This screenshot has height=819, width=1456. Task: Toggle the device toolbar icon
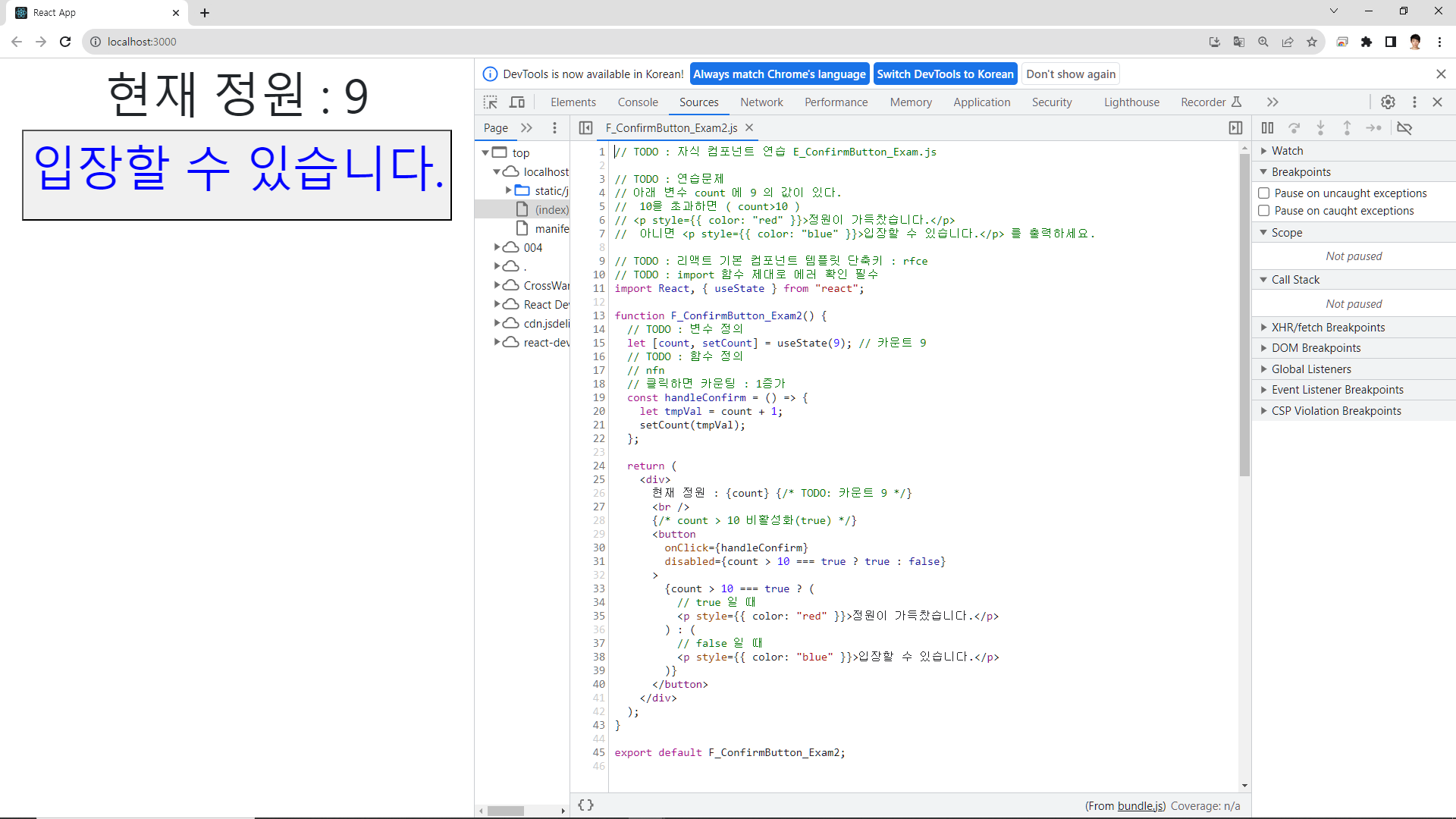[517, 102]
